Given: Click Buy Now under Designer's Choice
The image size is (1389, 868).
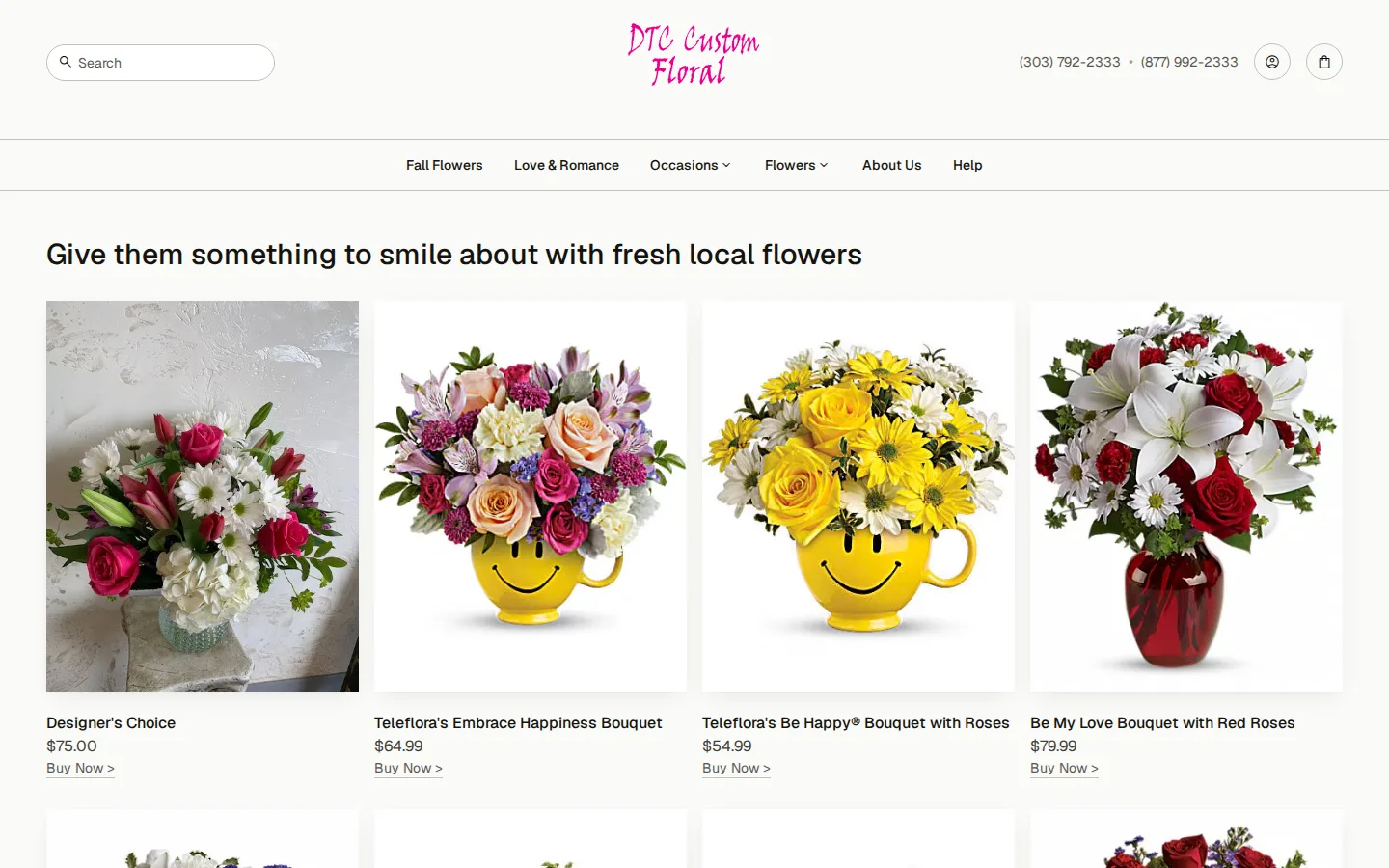Looking at the screenshot, I should coord(81,768).
